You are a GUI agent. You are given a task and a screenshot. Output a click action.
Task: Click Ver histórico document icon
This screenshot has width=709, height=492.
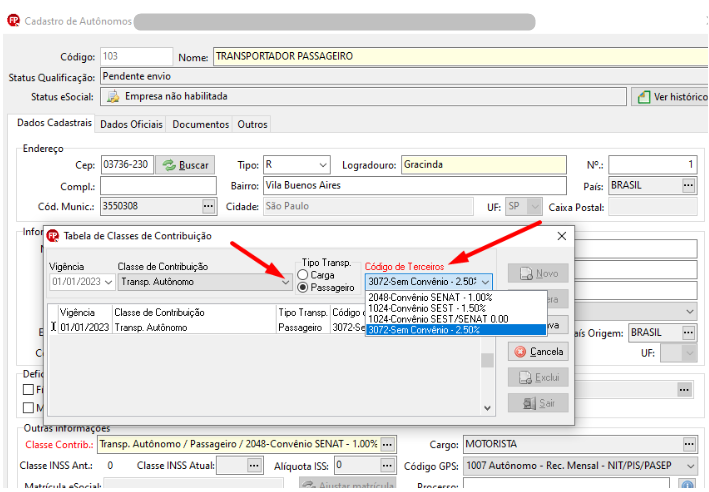tap(644, 97)
